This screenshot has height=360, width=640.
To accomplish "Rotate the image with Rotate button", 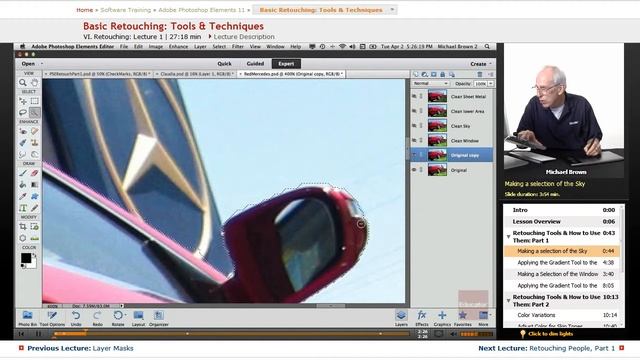I will (118, 318).
